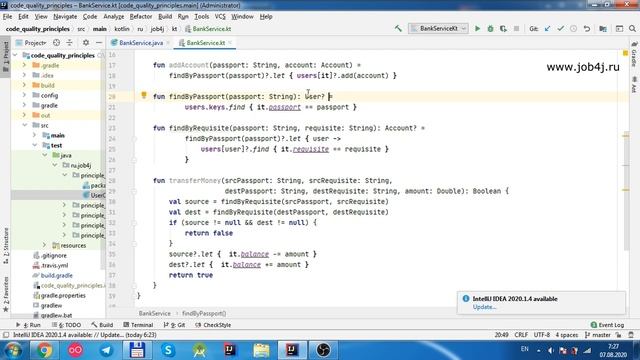The width and height of the screenshot is (640, 360).
Task: Click the UTF-8 encoding in status bar
Action: click(542, 335)
